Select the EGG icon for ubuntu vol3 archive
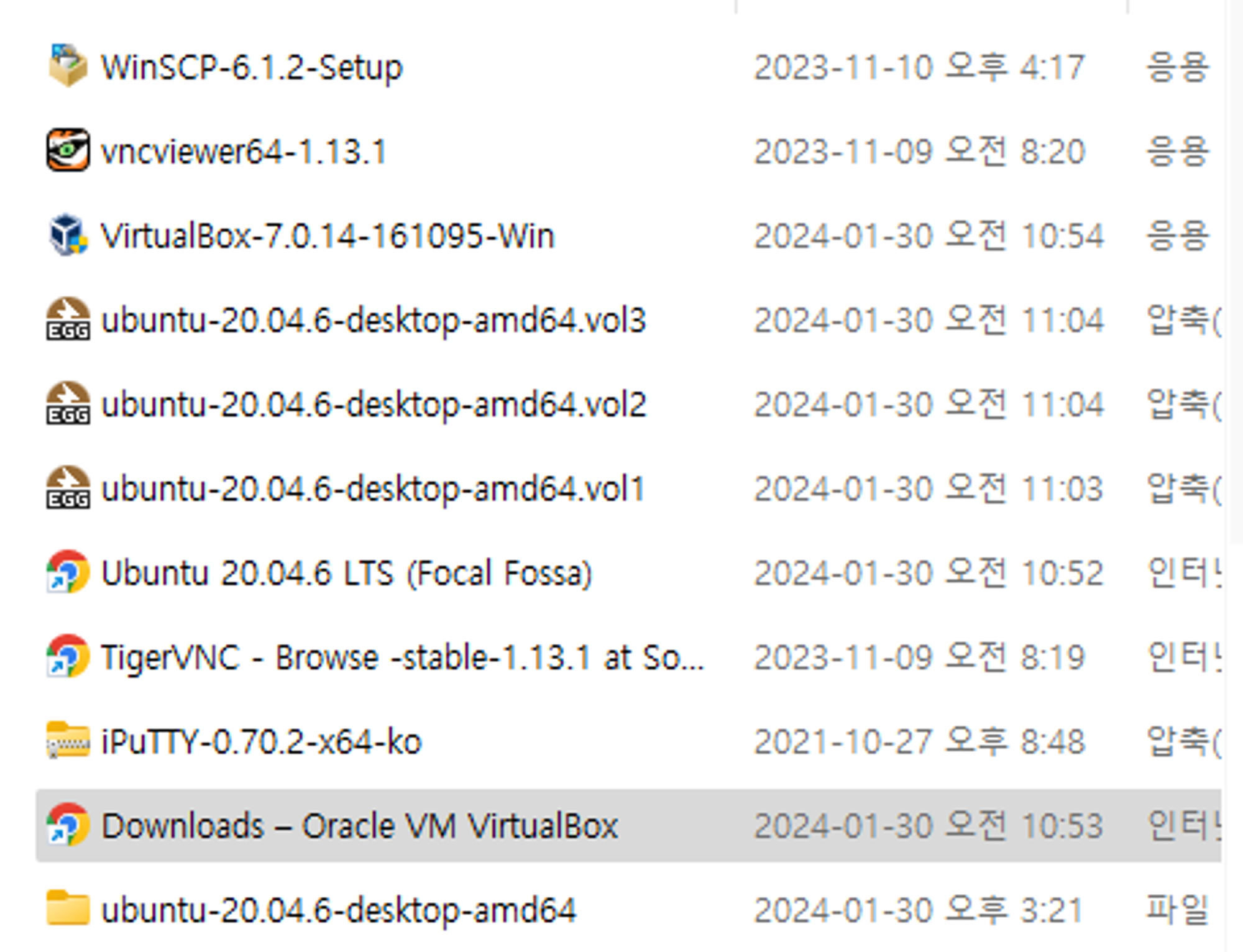The image size is (1243, 952). tap(68, 319)
